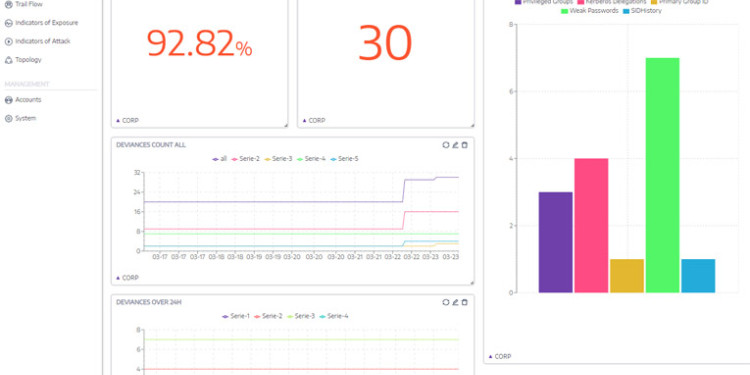
Task: Grab resize handle of Deviances Count All
Action: coord(472,283)
